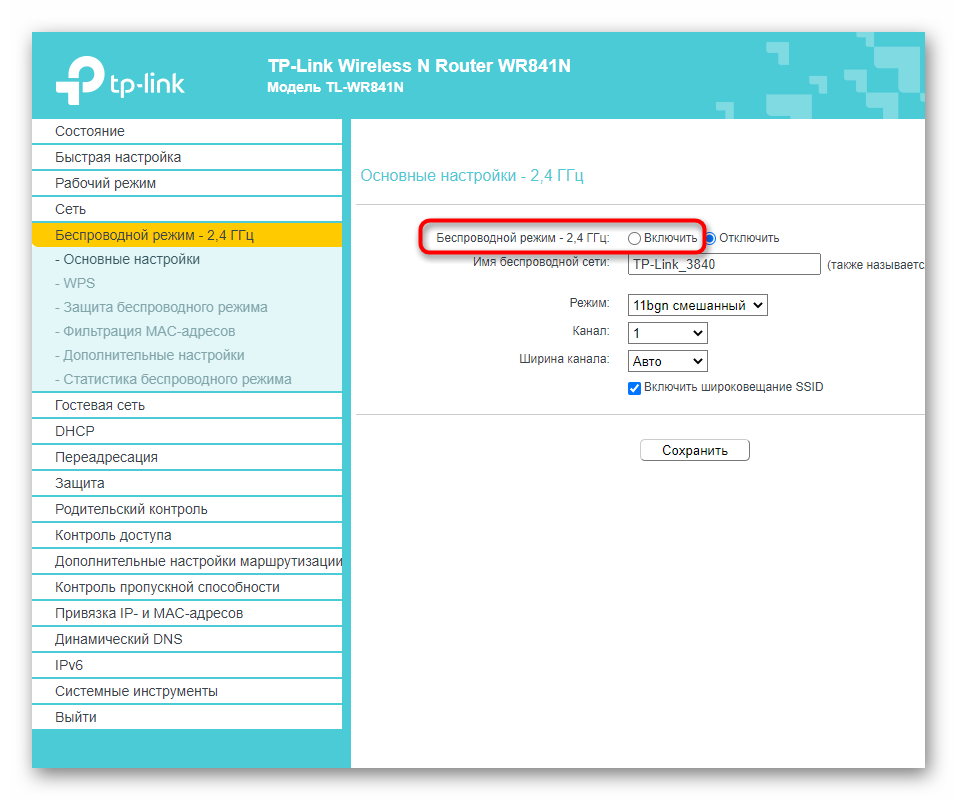Open Дополнительные настройки маршрутизации menu
Image resolution: width=957 pixels, height=800 pixels.
[x=187, y=561]
